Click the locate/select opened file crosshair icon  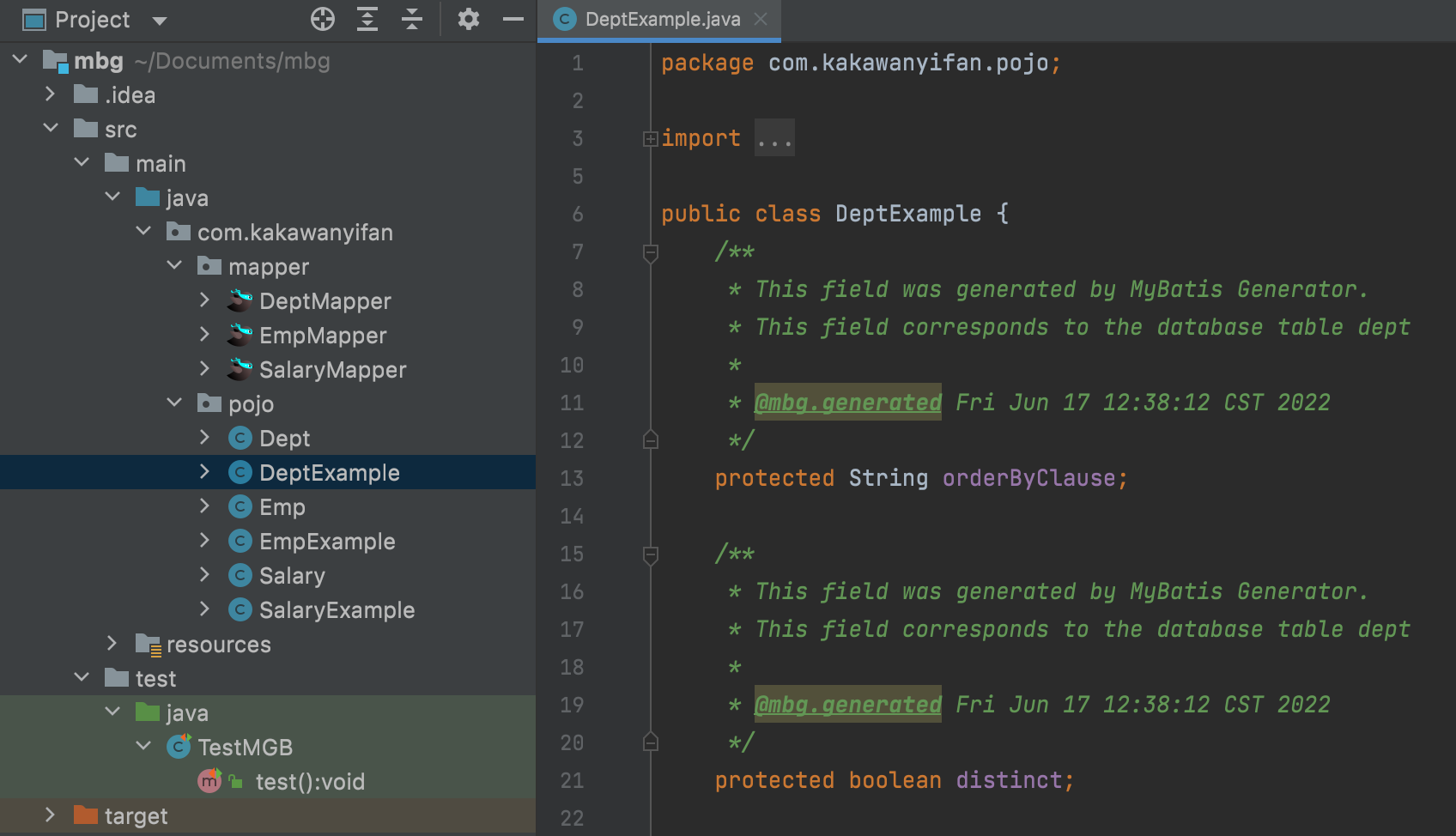click(323, 19)
